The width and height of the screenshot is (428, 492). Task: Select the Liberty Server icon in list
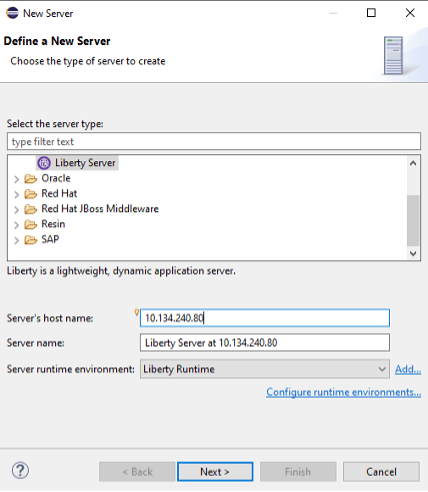pyautogui.click(x=44, y=163)
